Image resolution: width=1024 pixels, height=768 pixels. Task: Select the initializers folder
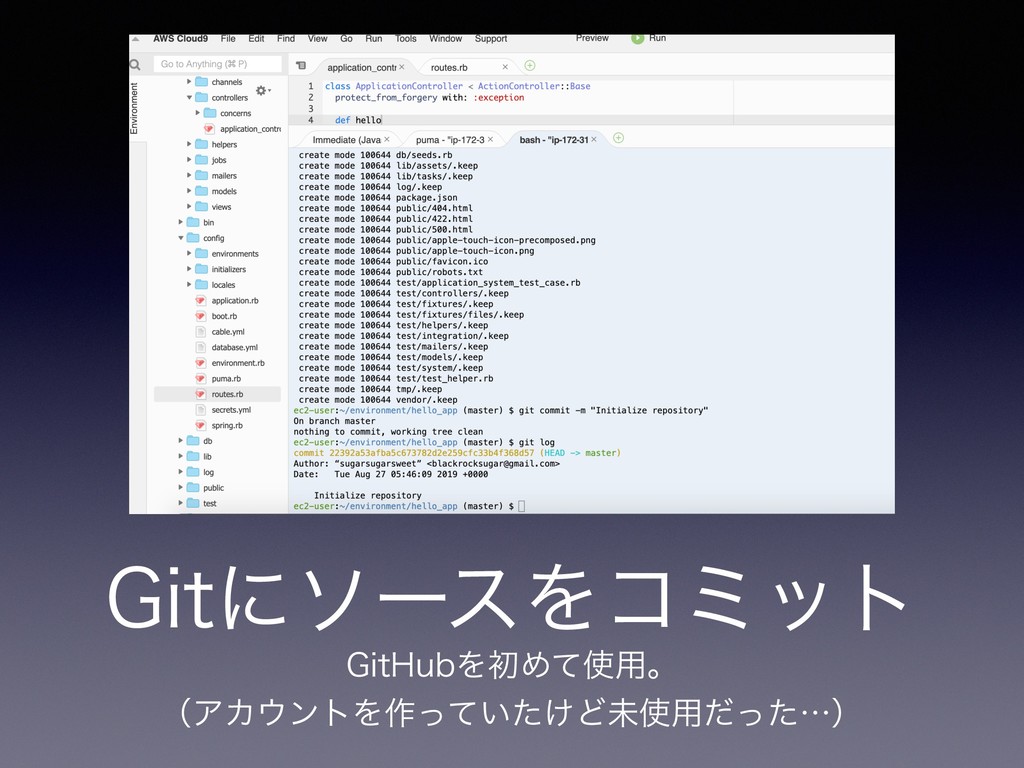(x=229, y=270)
